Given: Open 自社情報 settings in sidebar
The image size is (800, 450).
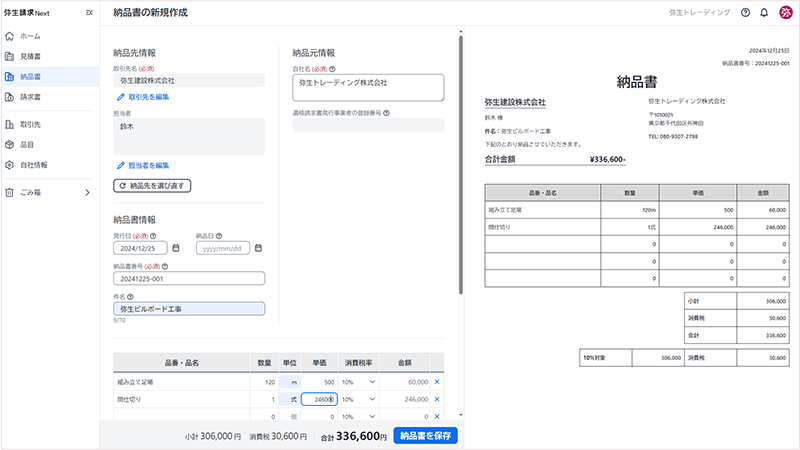Looking at the screenshot, I should (49, 165).
